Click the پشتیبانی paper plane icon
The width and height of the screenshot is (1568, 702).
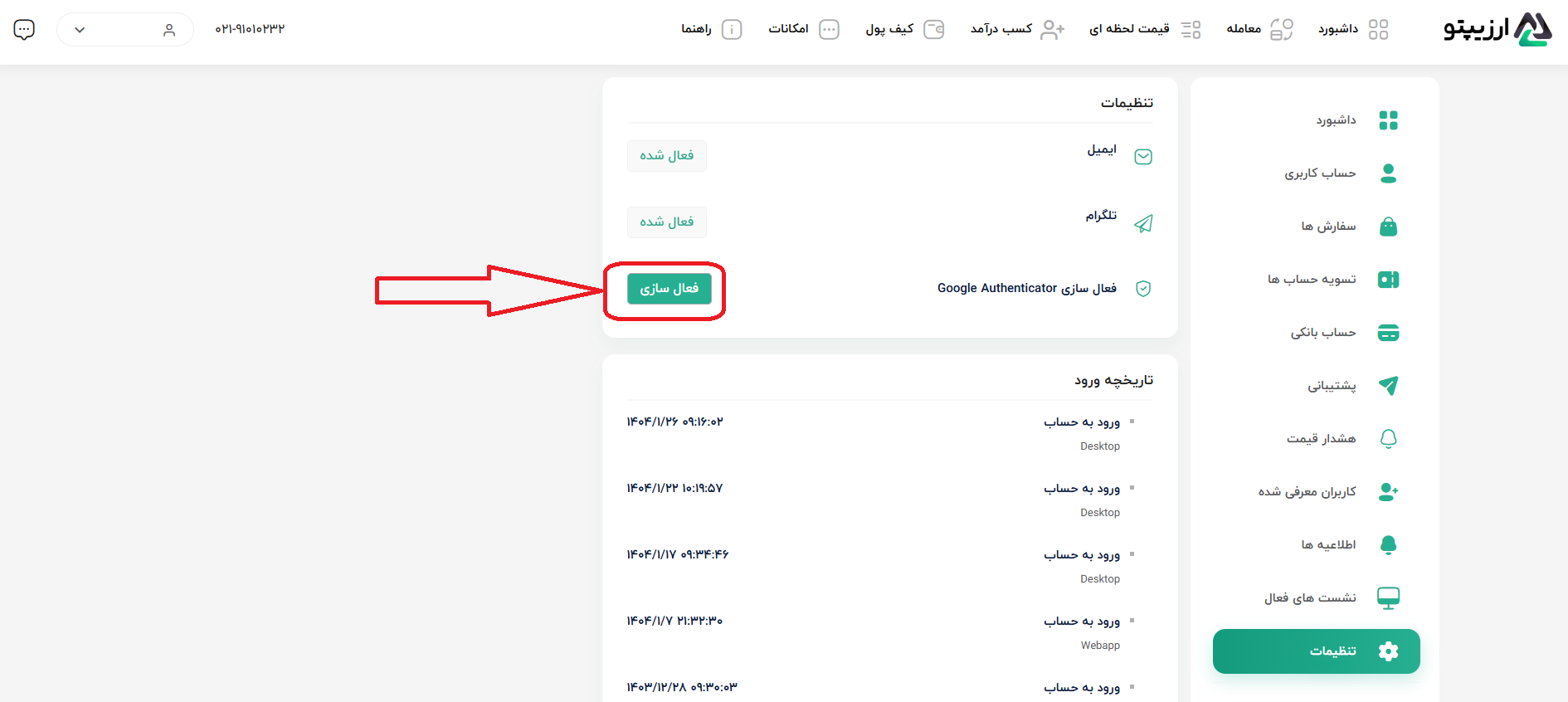(x=1388, y=385)
